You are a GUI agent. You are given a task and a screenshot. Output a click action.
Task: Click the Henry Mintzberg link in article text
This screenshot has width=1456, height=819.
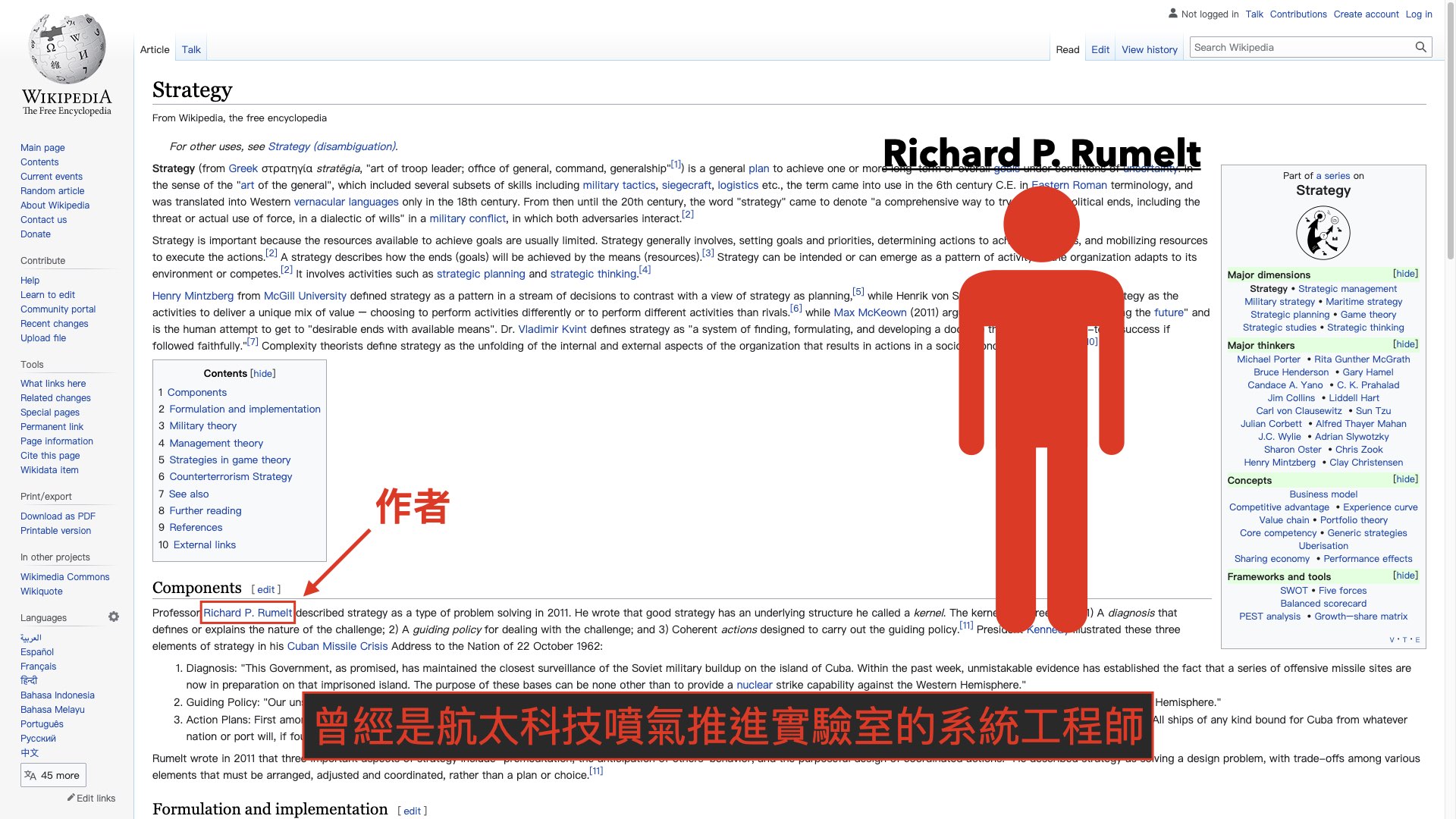tap(193, 296)
